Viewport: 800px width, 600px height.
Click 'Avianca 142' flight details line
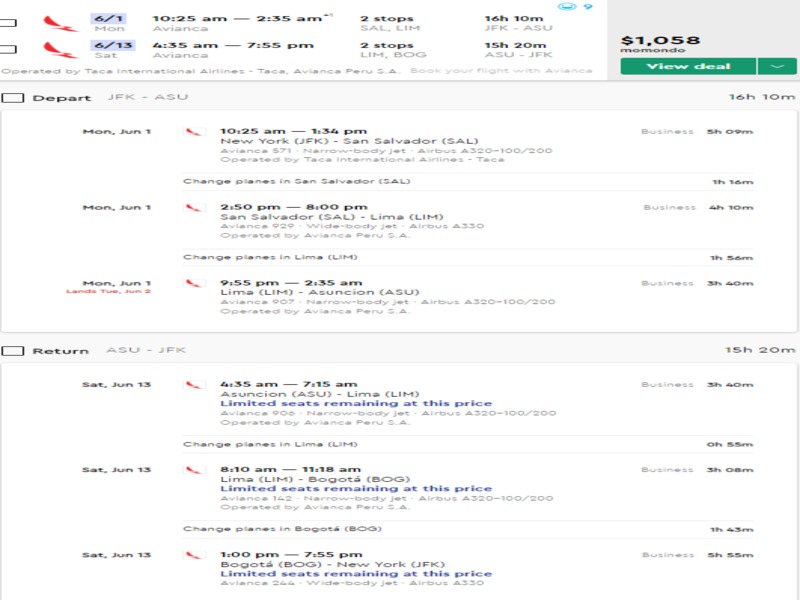pos(387,498)
